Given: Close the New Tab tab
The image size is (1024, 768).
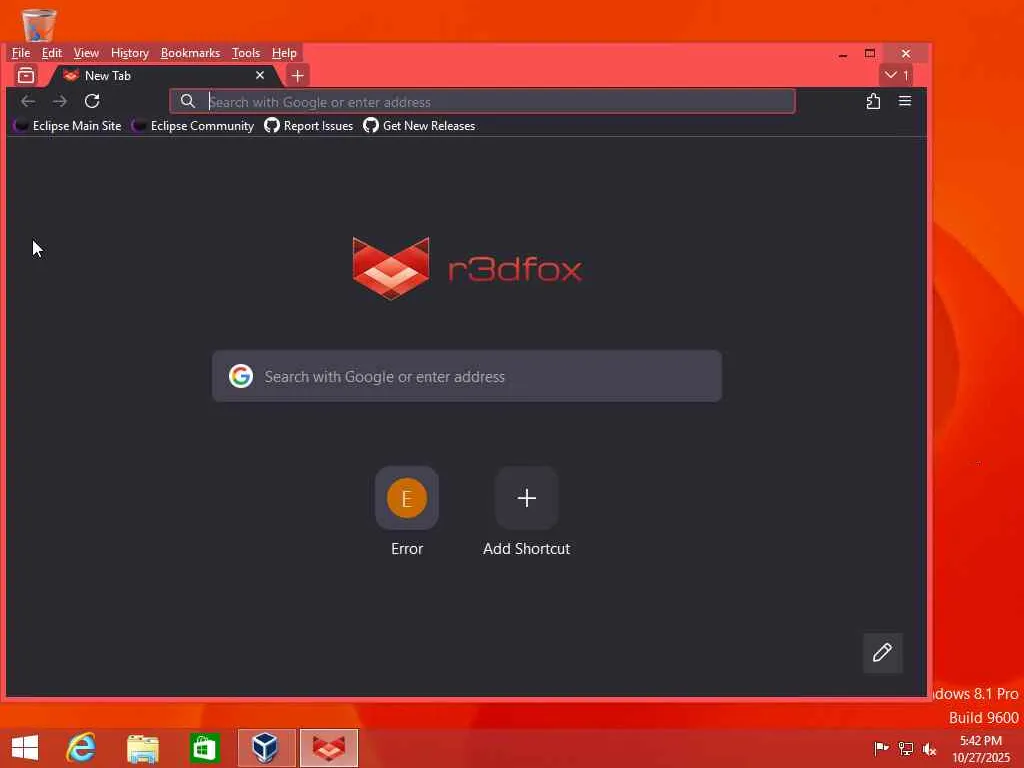Looking at the screenshot, I should click(x=260, y=76).
